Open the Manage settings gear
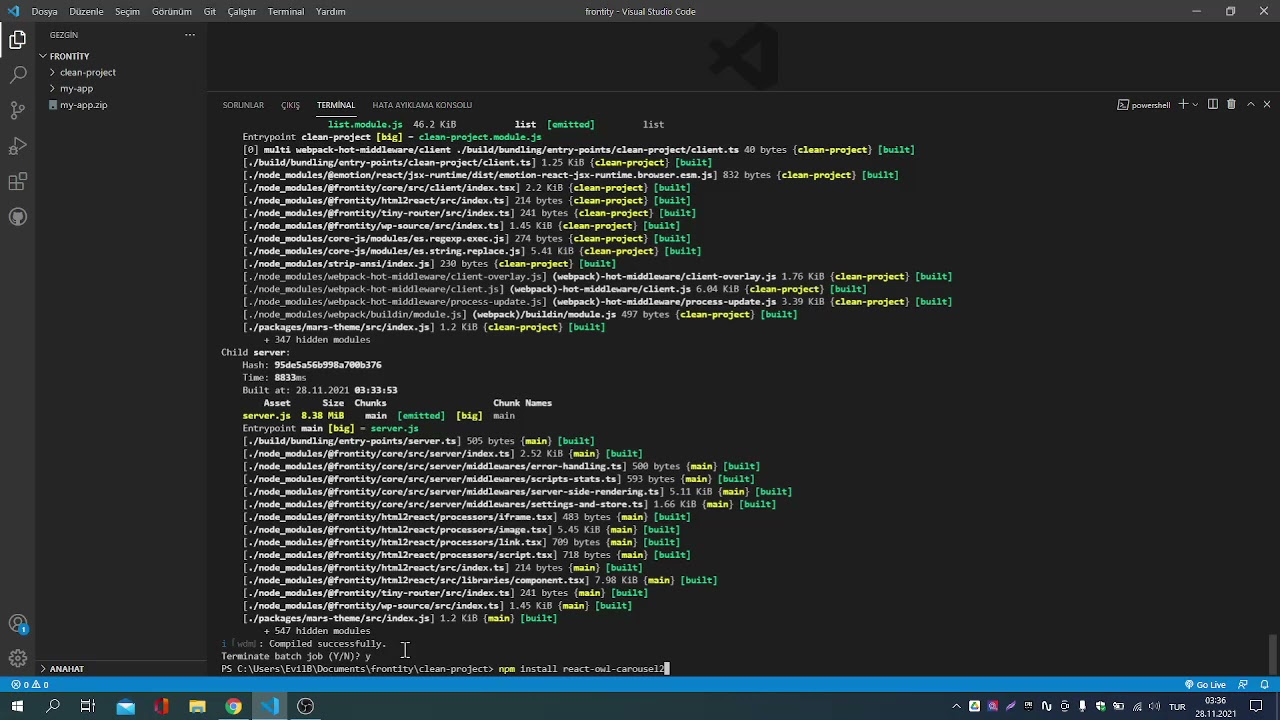 click(x=17, y=658)
